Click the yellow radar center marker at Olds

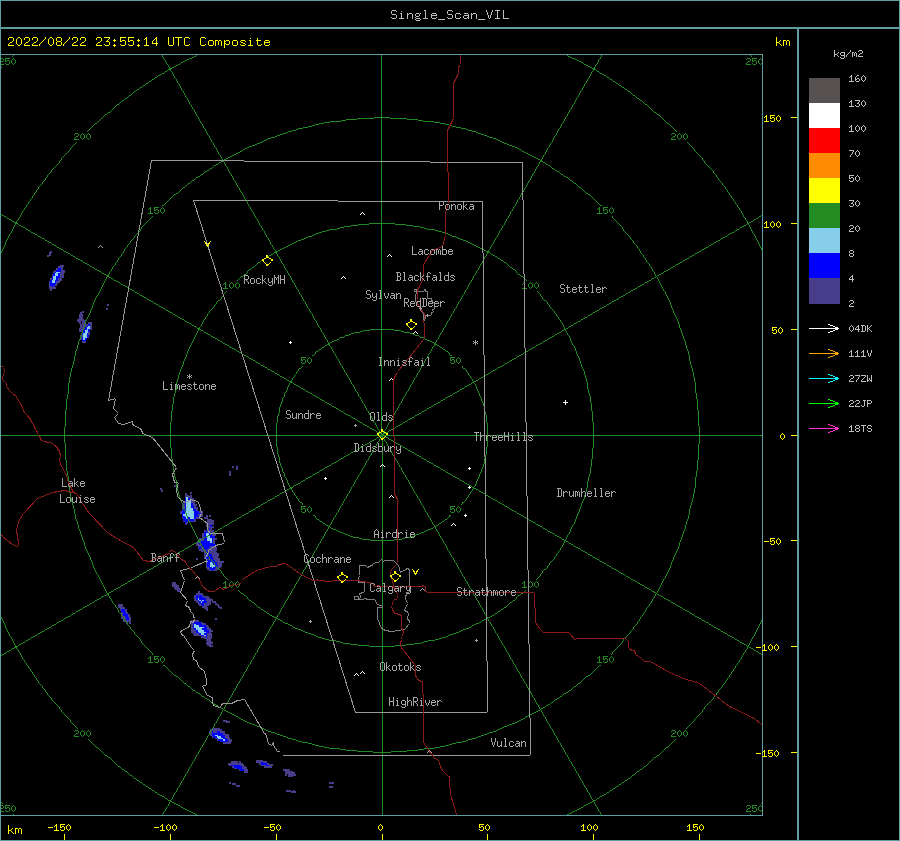coord(382,435)
